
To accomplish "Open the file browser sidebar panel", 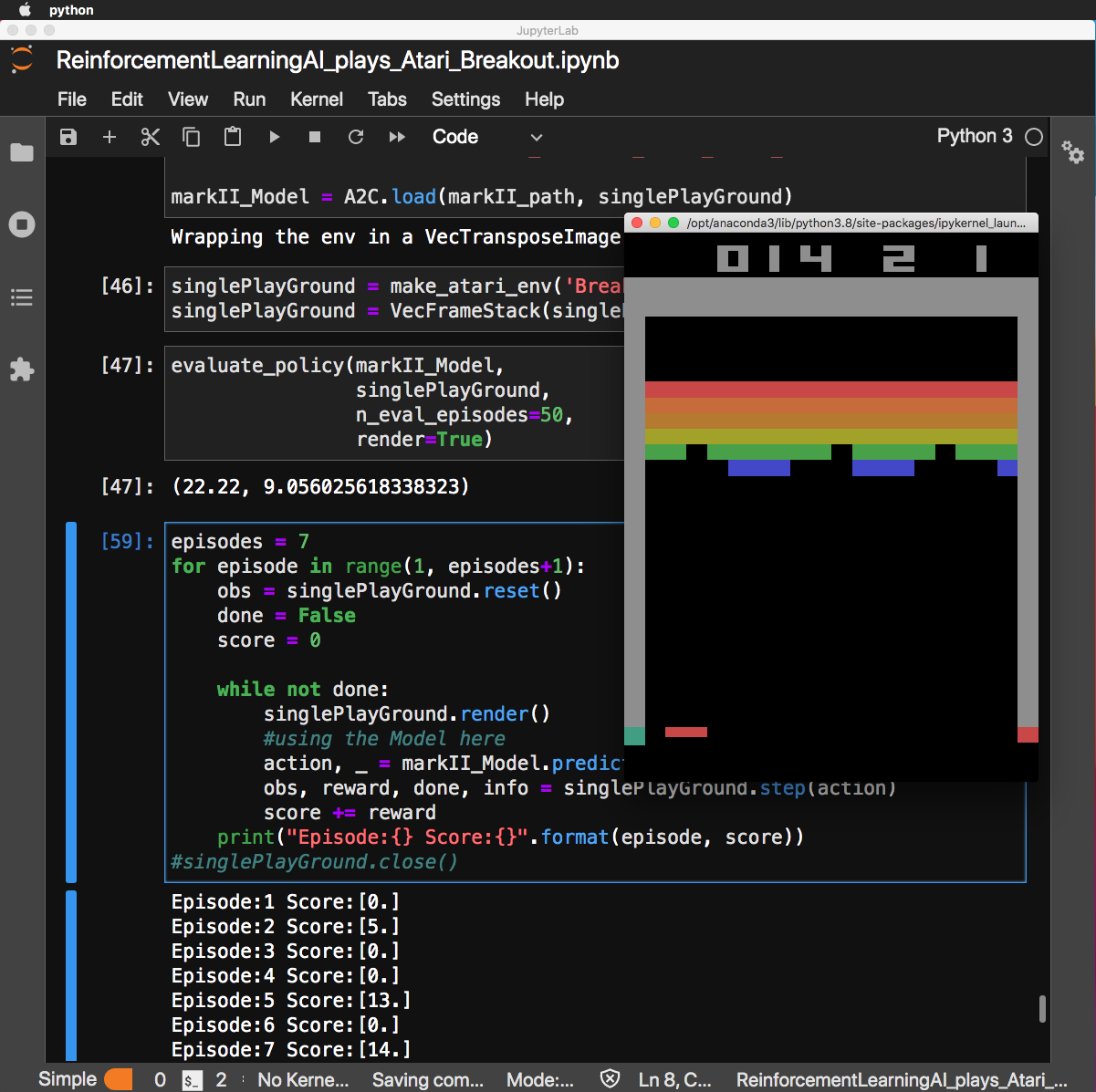I will [22, 152].
